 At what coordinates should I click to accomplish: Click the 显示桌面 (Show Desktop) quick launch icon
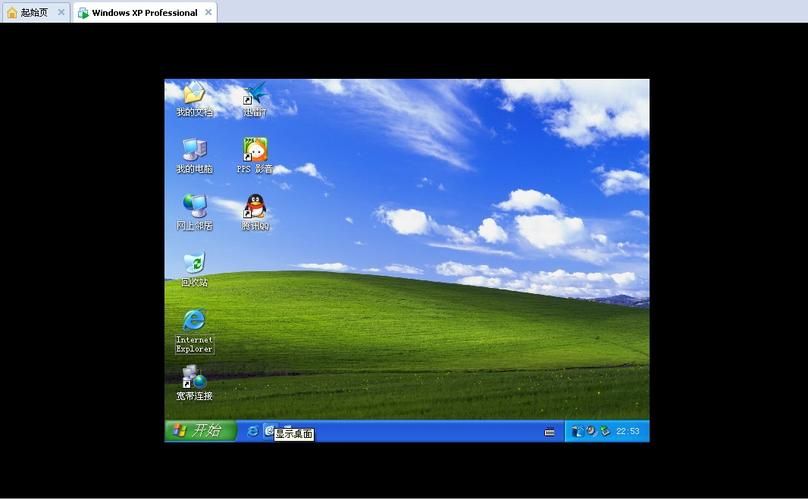(269, 431)
